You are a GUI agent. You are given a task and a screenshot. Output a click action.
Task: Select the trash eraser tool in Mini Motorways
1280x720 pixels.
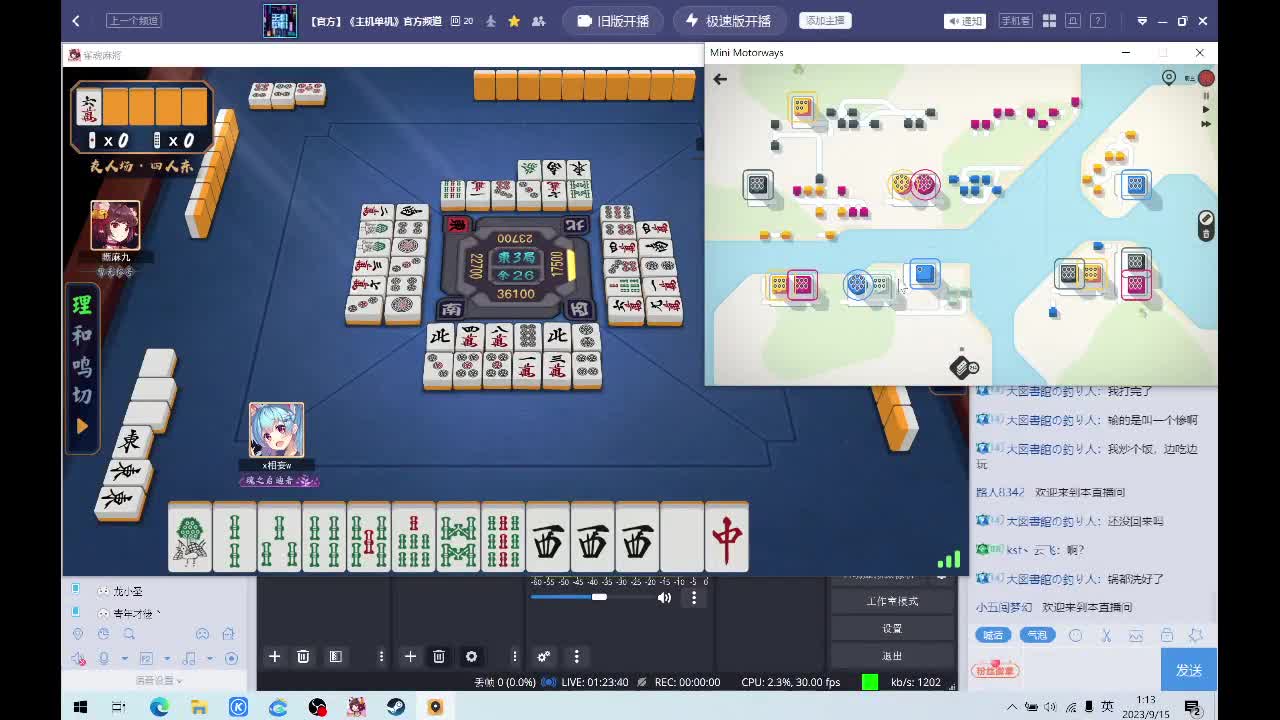tap(1206, 234)
